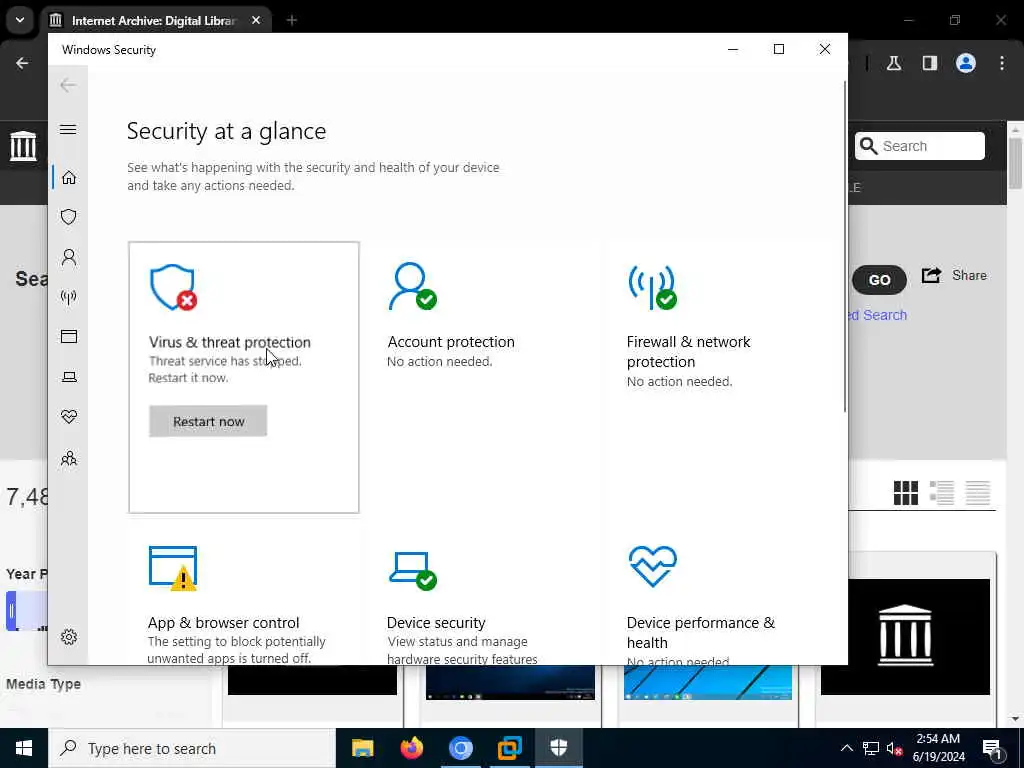Open the browser profile avatar
Viewport: 1024px width, 768px height.
tap(966, 63)
